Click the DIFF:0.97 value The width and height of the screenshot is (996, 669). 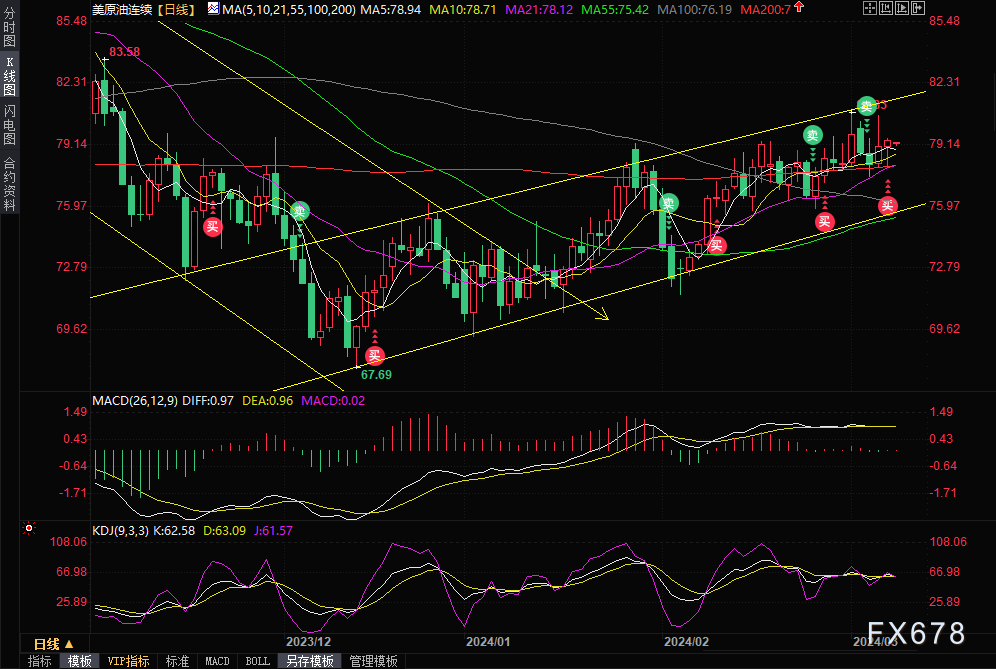(208, 401)
